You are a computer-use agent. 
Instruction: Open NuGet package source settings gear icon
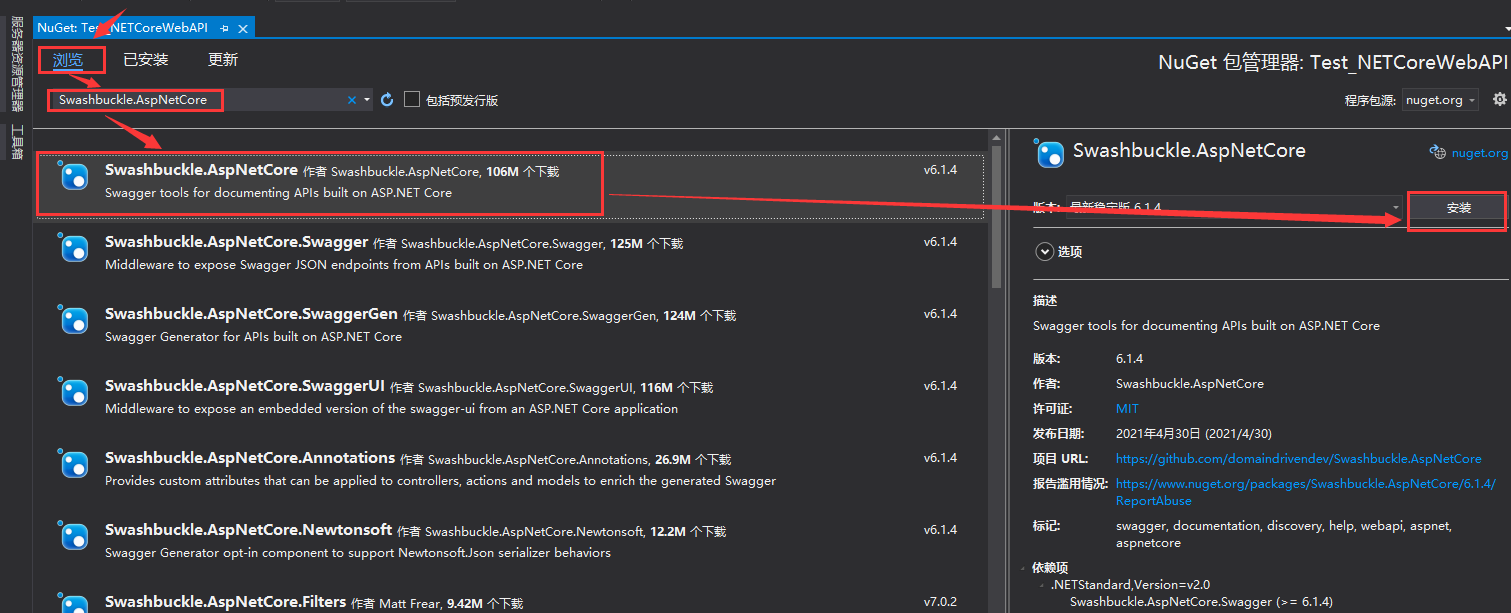(1500, 100)
